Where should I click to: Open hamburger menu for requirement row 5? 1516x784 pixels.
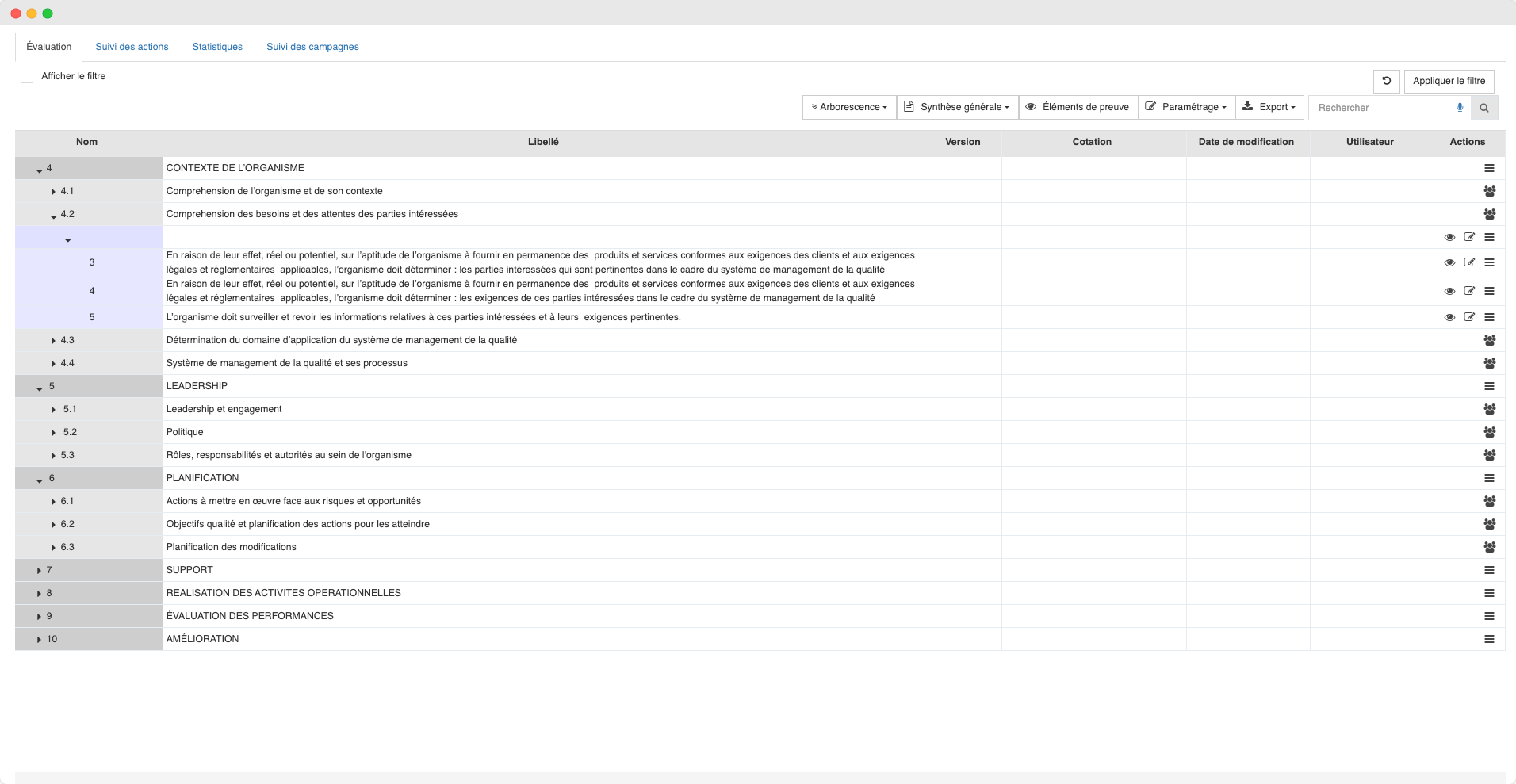(1489, 317)
